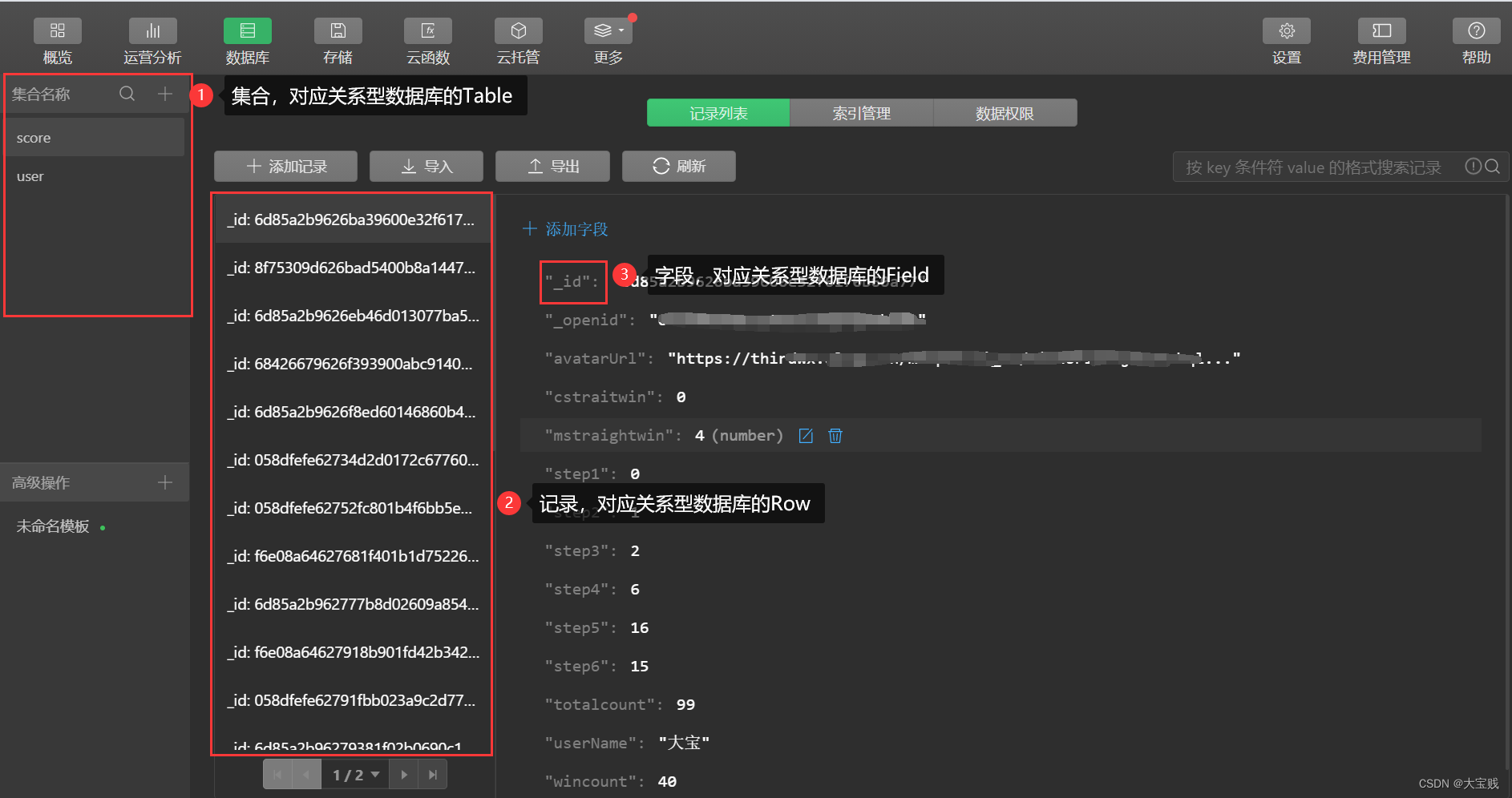Open 云托管 cloud hosting
Image resolution: width=1512 pixels, height=798 pixels.
(x=518, y=32)
